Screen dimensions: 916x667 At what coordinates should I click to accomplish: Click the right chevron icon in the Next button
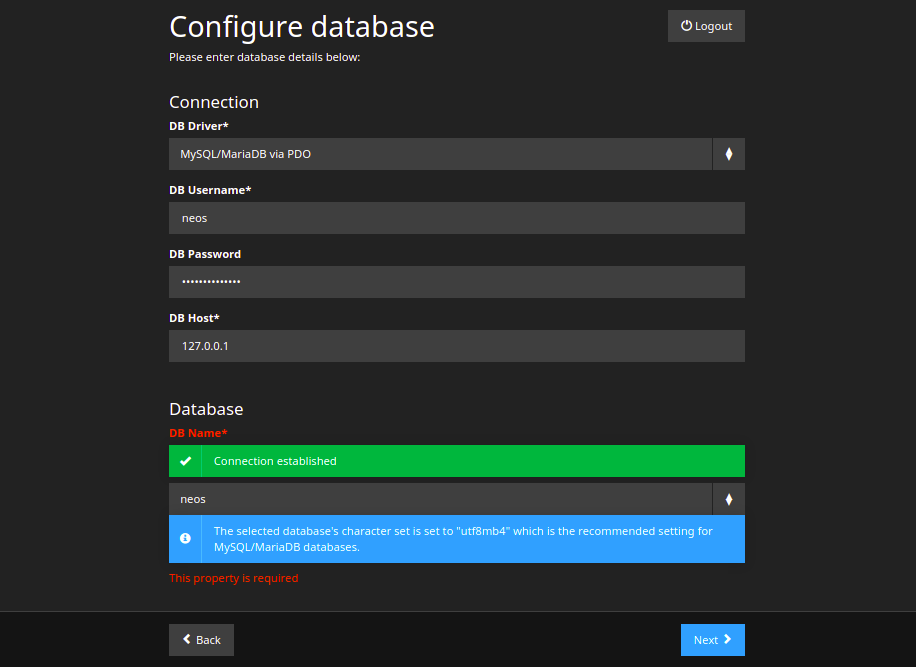(726, 639)
